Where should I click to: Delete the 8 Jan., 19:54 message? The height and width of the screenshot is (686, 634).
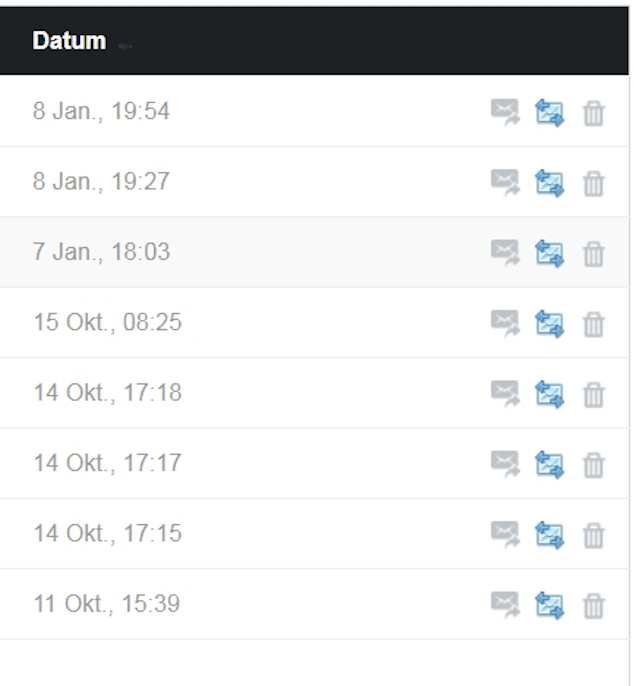594,113
